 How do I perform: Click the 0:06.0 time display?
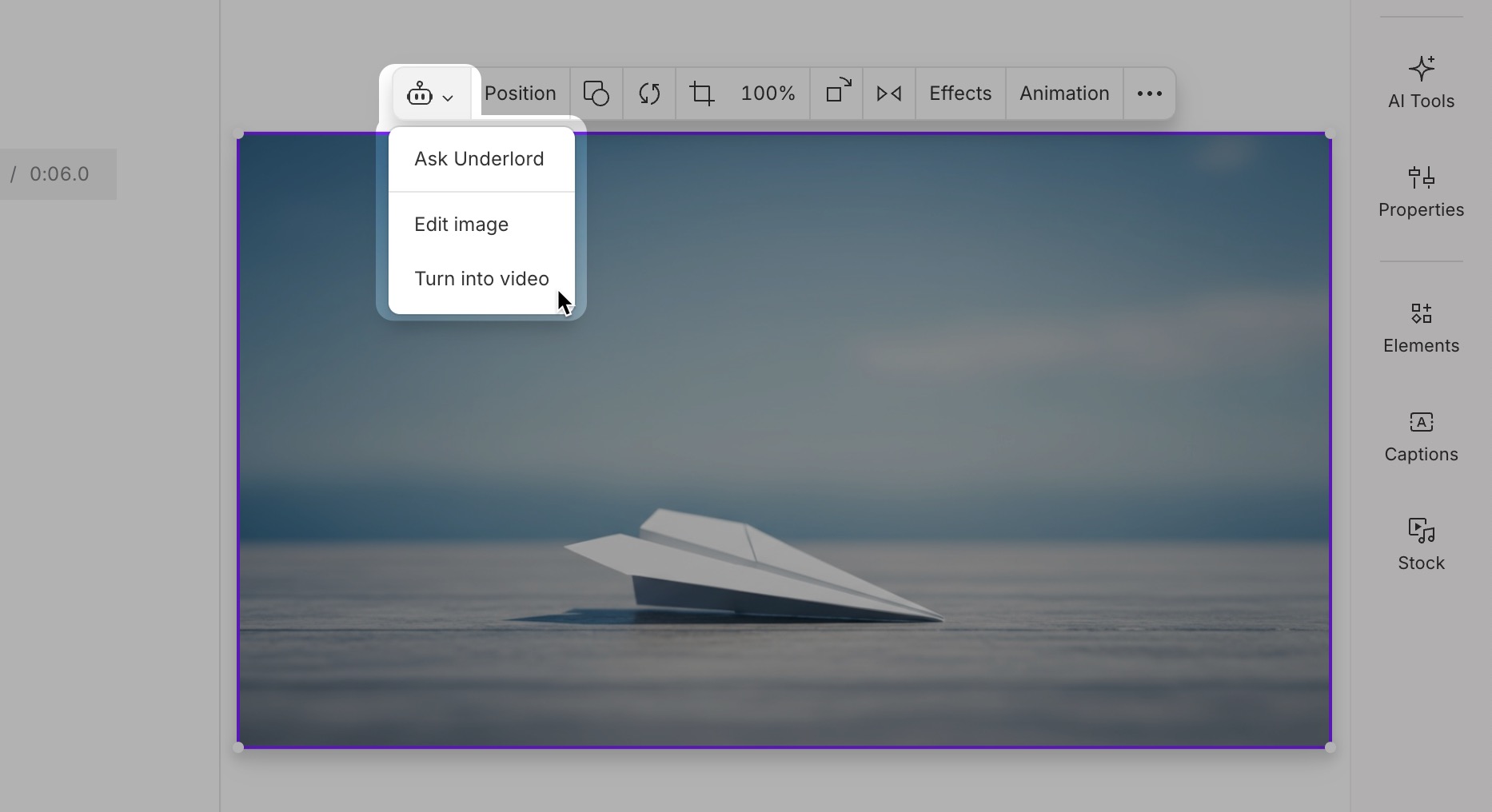pos(59,173)
